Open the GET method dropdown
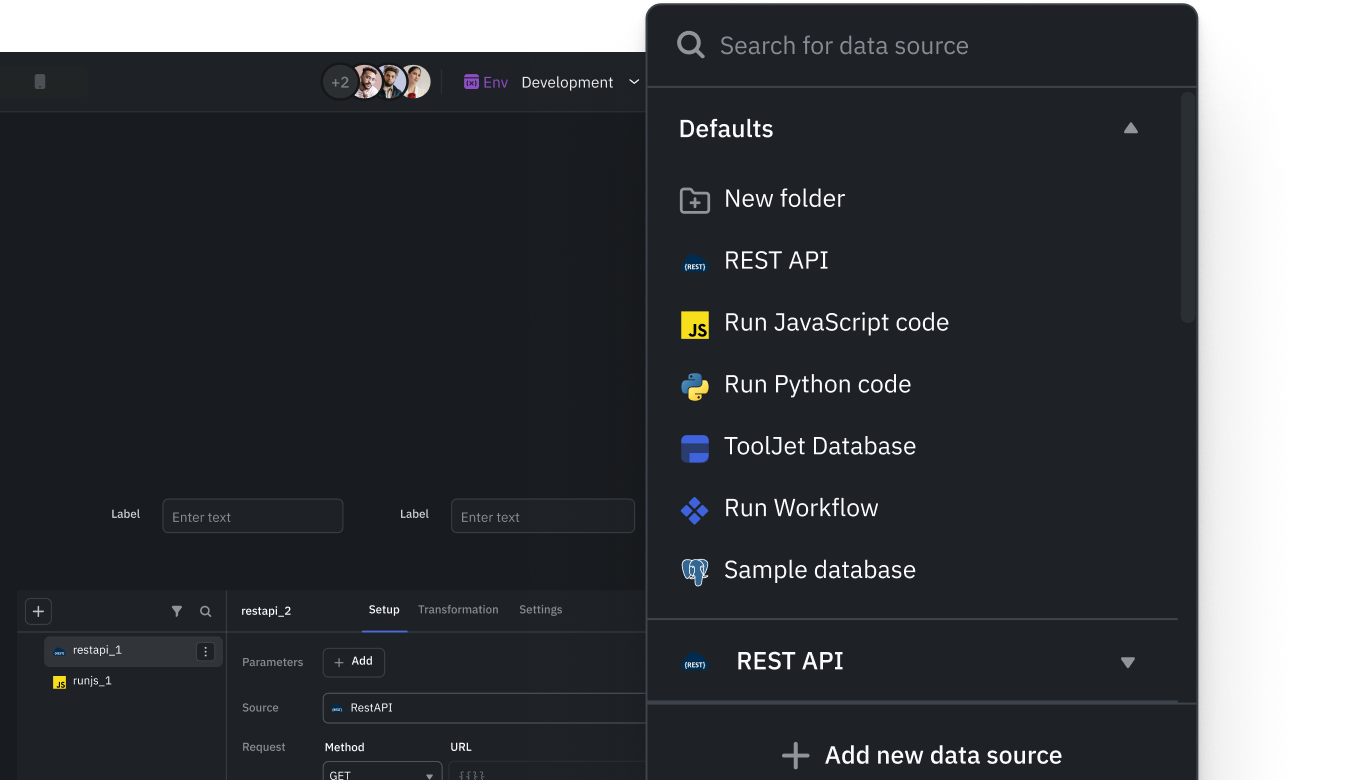1372x780 pixels. click(x=382, y=774)
